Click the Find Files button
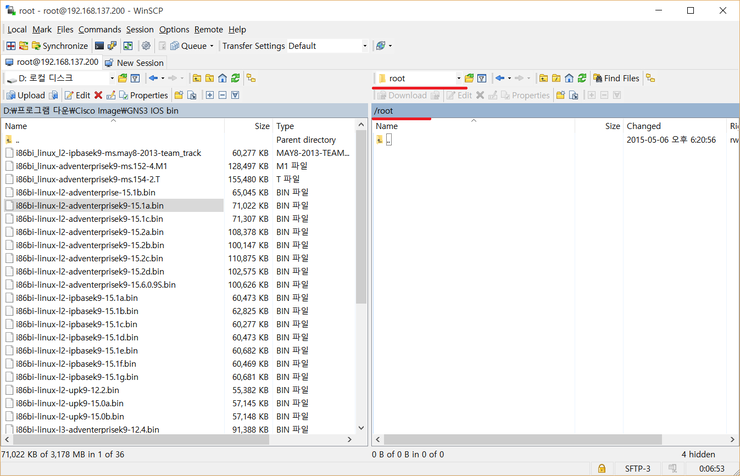This screenshot has width=740, height=476. click(x=616, y=78)
